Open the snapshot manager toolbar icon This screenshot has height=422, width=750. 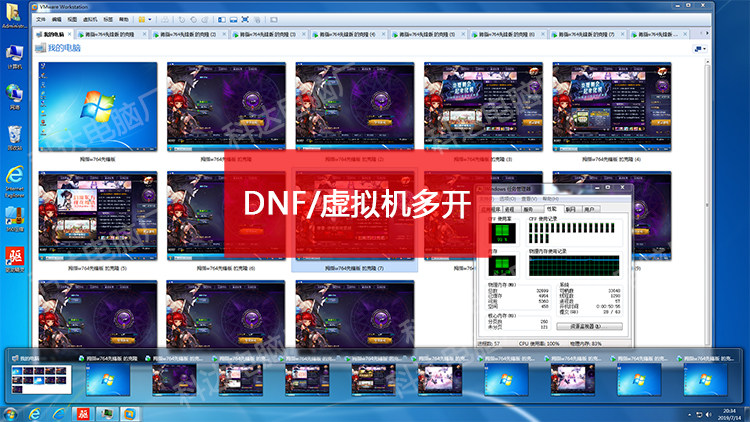pyautogui.click(x=205, y=20)
